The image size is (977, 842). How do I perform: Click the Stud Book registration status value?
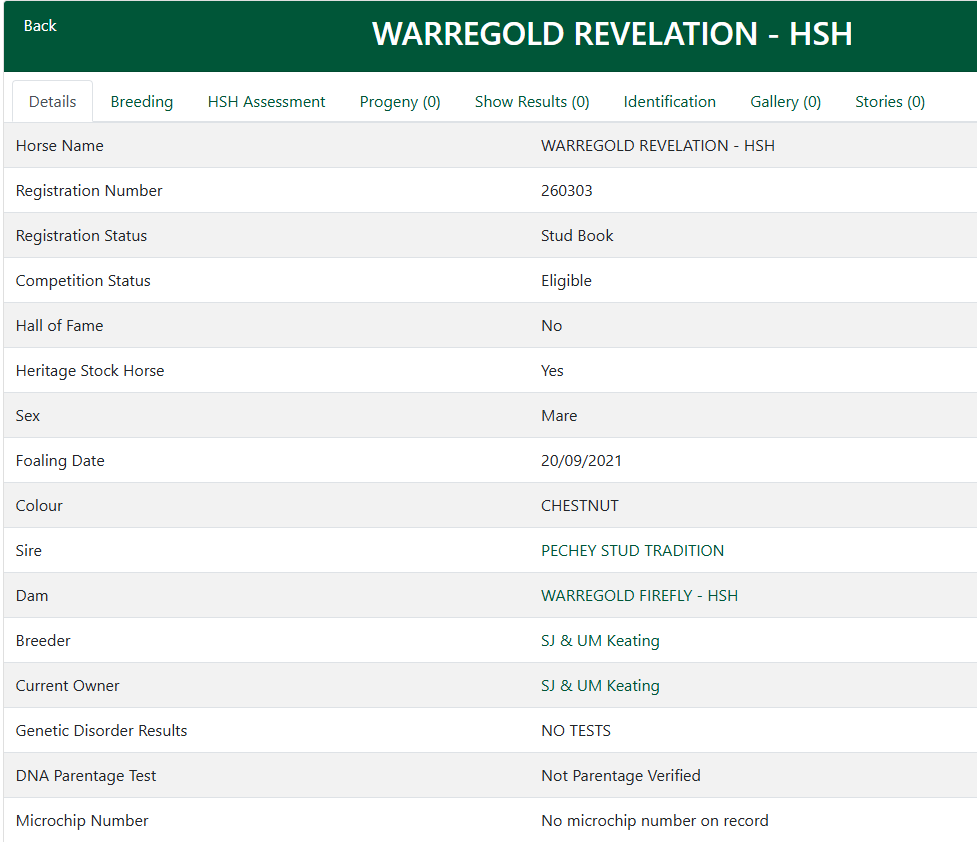pos(577,235)
